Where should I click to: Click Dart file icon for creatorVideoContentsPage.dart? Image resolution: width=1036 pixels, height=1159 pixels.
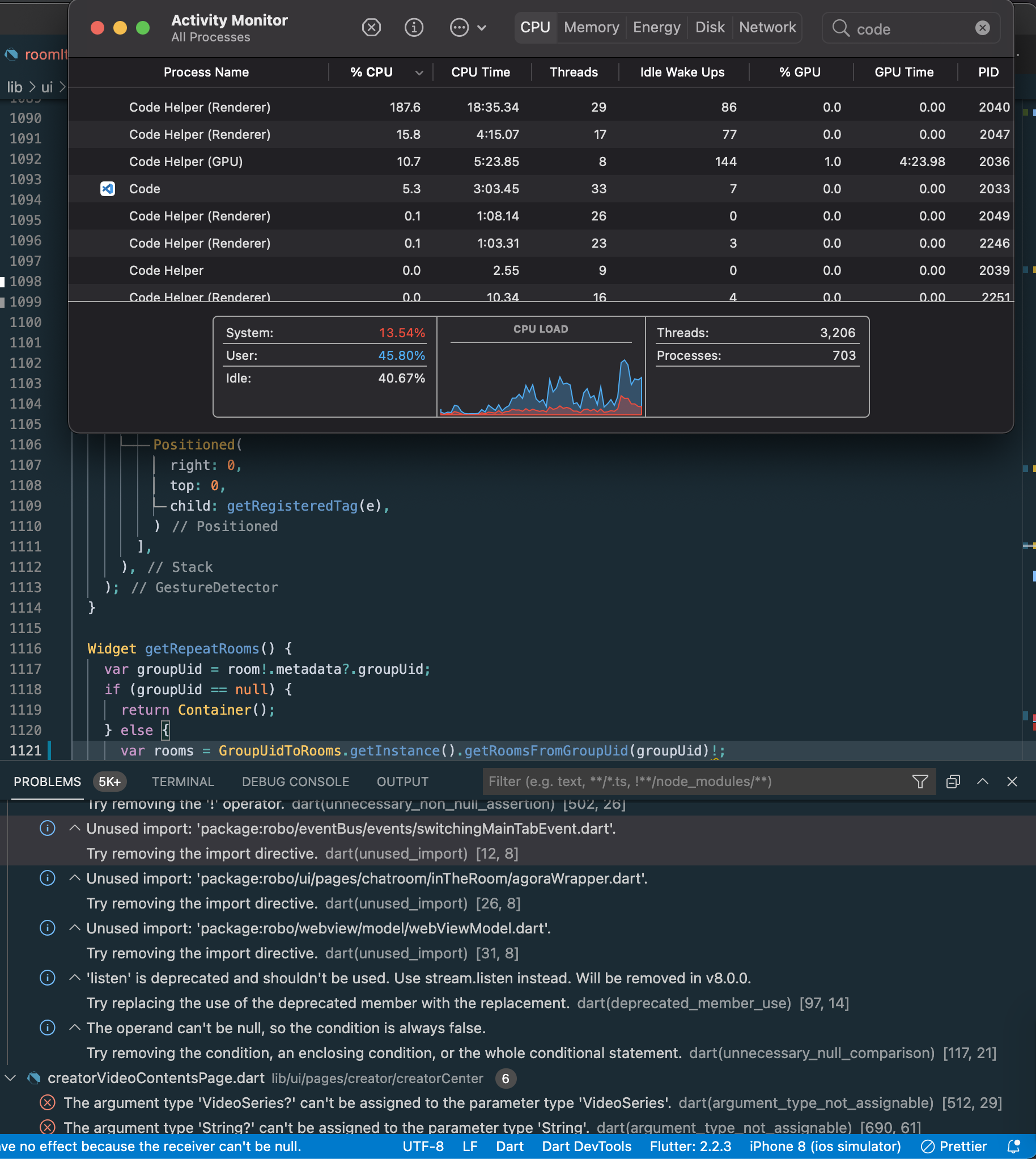coord(34,1078)
